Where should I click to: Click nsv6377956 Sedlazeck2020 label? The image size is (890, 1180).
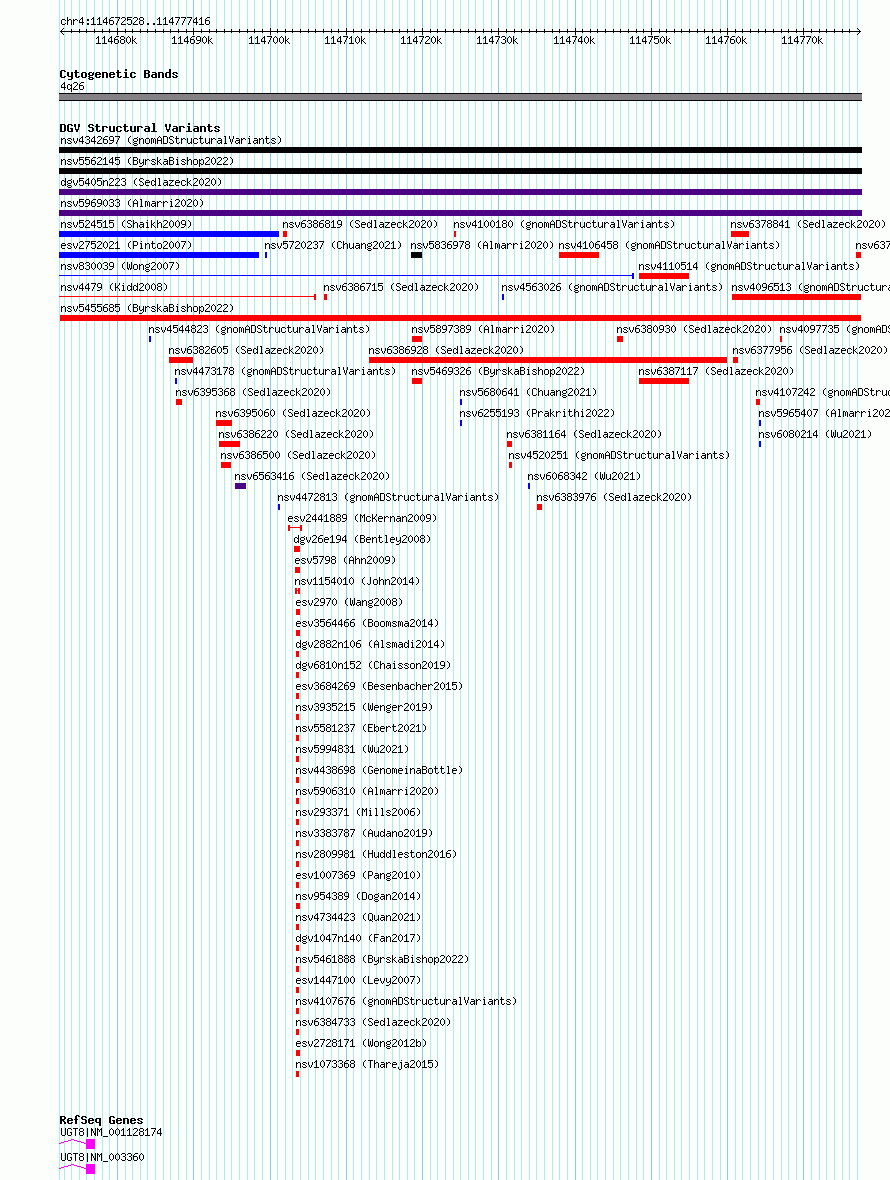click(810, 351)
